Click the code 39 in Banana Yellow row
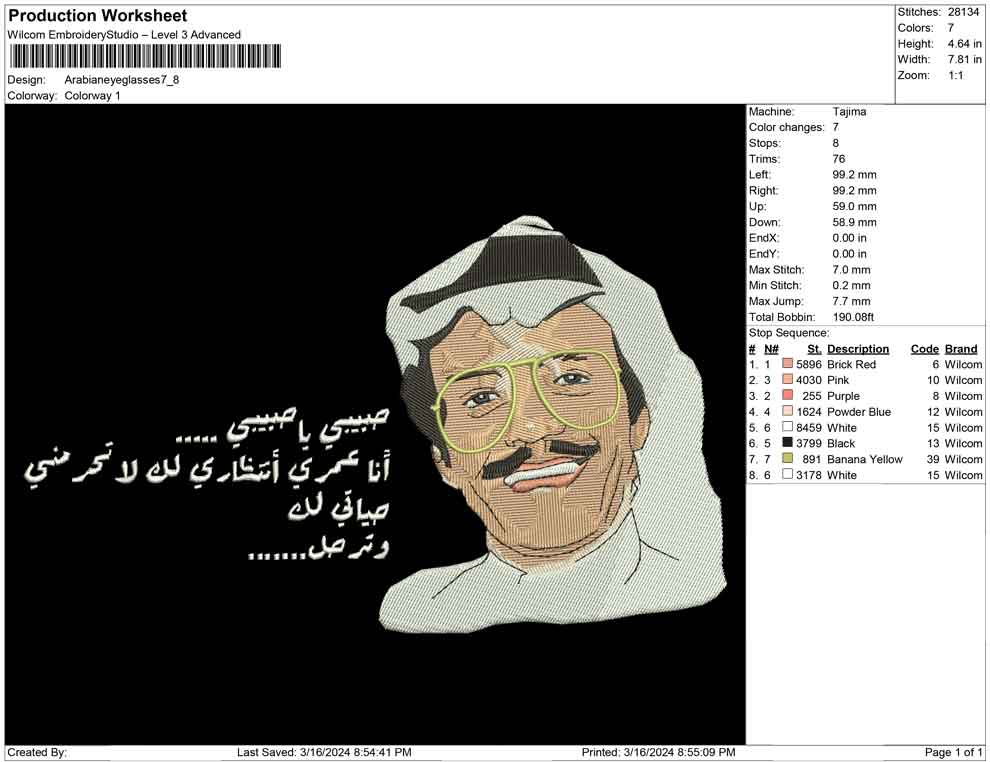 pos(933,459)
